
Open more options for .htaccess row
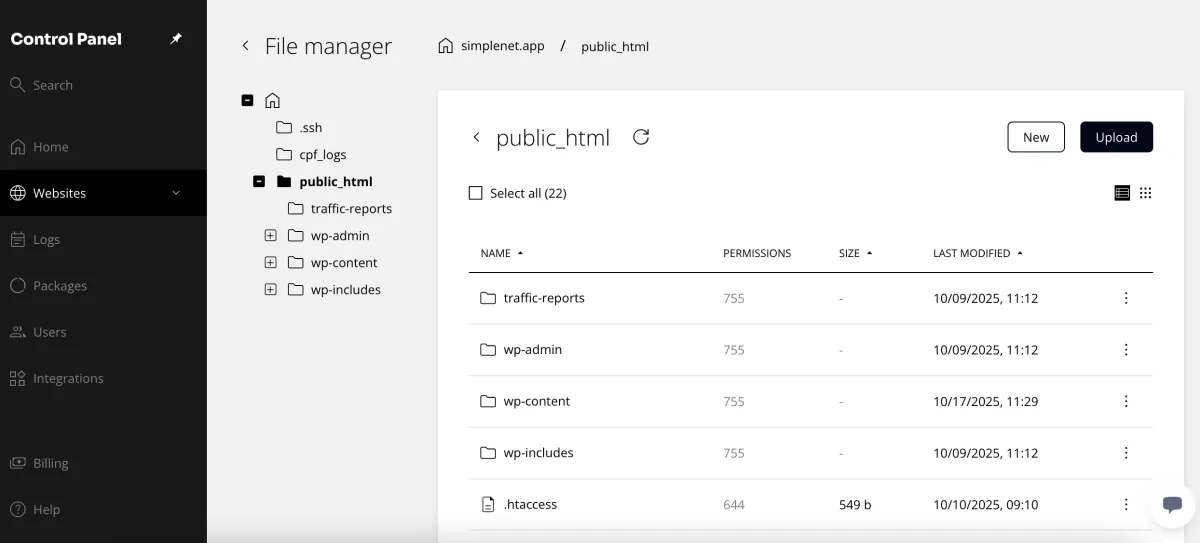pyautogui.click(x=1126, y=505)
